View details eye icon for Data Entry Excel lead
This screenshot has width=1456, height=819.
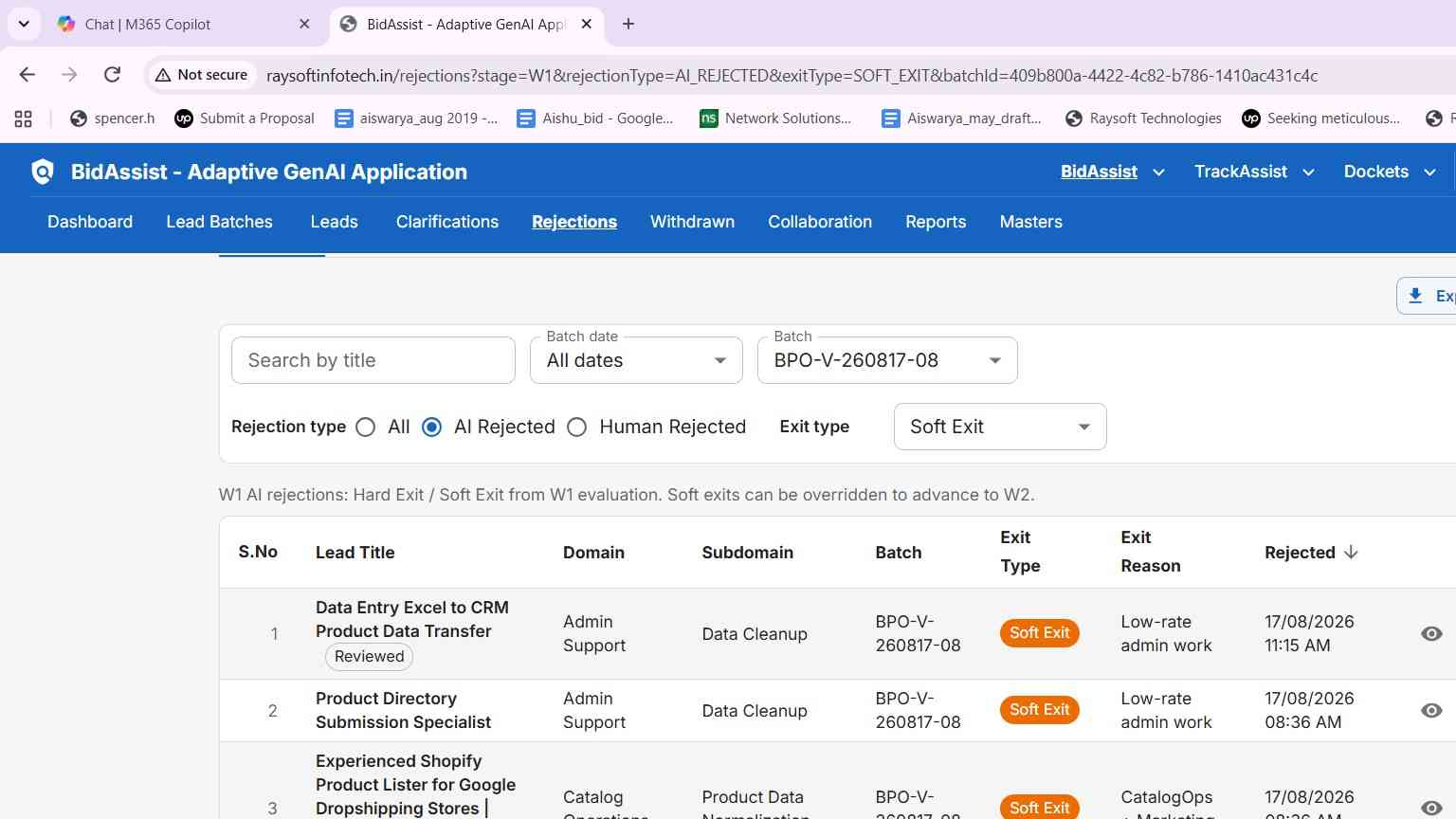coord(1431,633)
